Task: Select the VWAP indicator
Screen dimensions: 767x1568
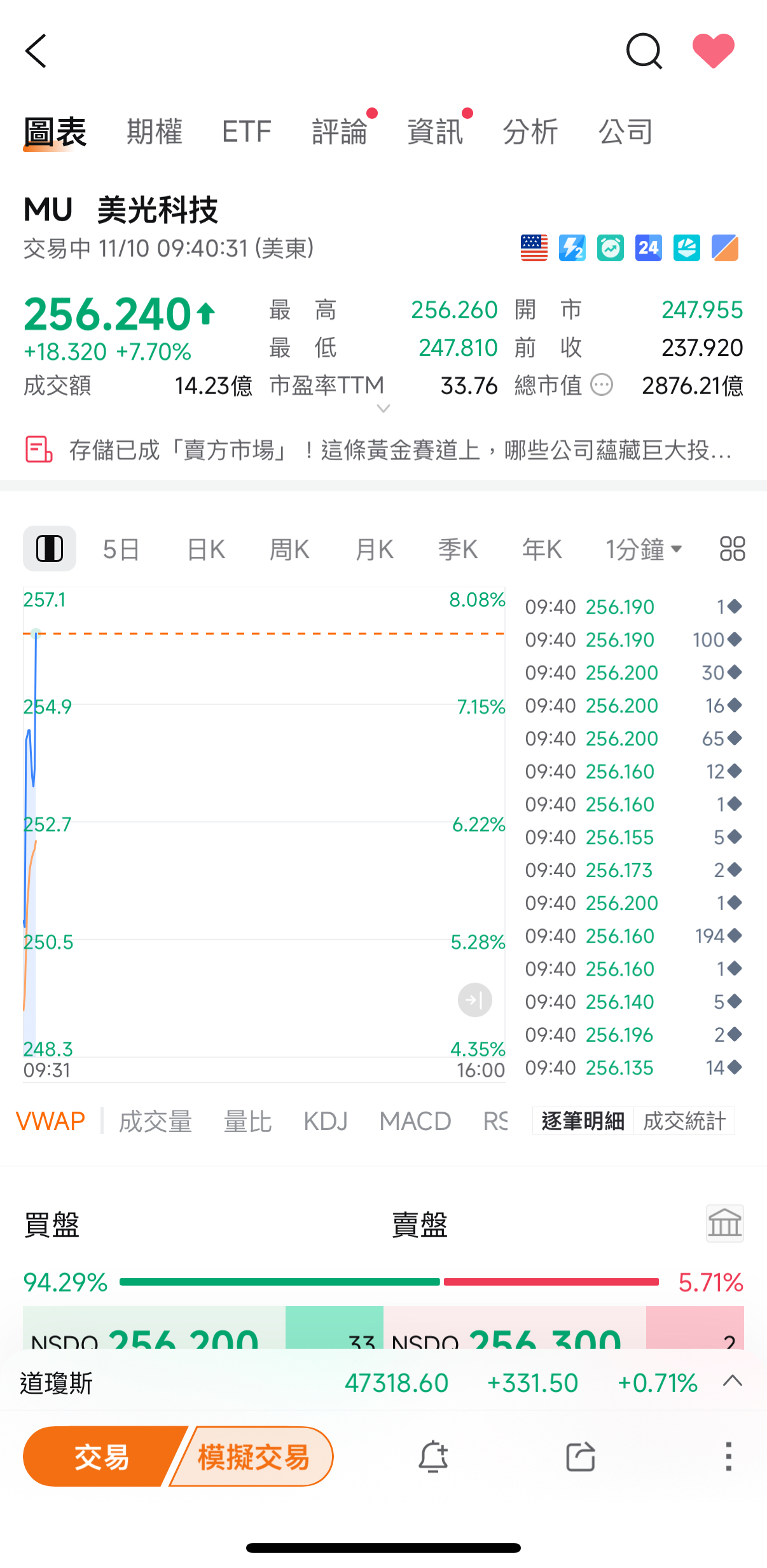Action: [50, 1121]
